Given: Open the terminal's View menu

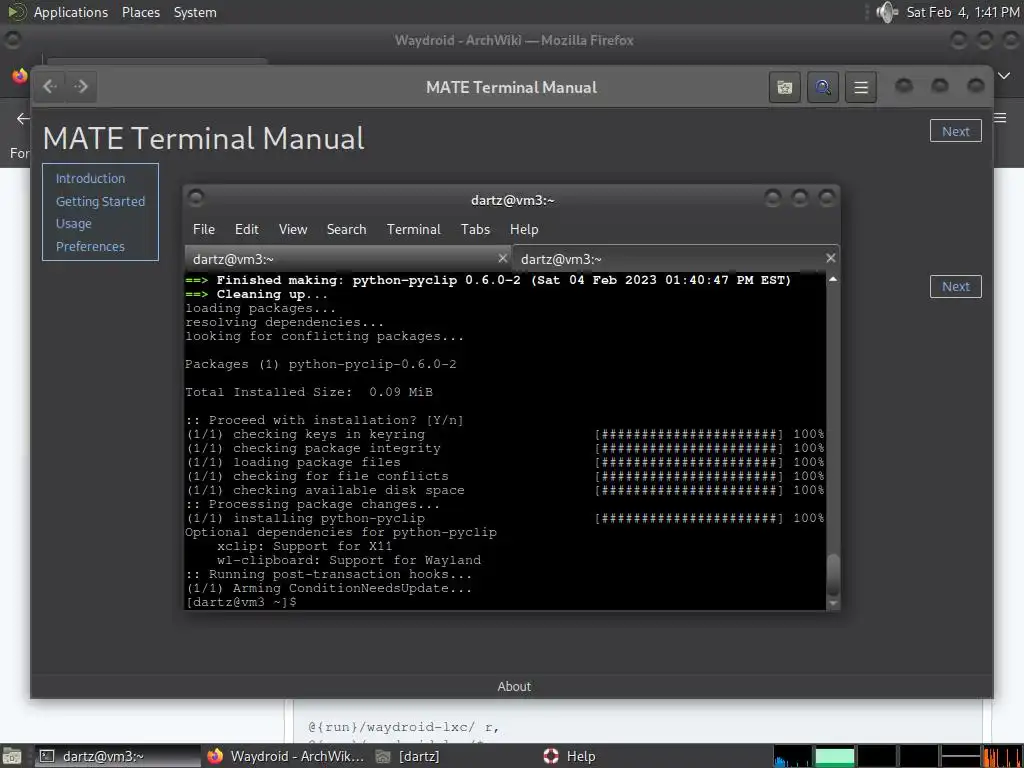Looking at the screenshot, I should click(293, 229).
